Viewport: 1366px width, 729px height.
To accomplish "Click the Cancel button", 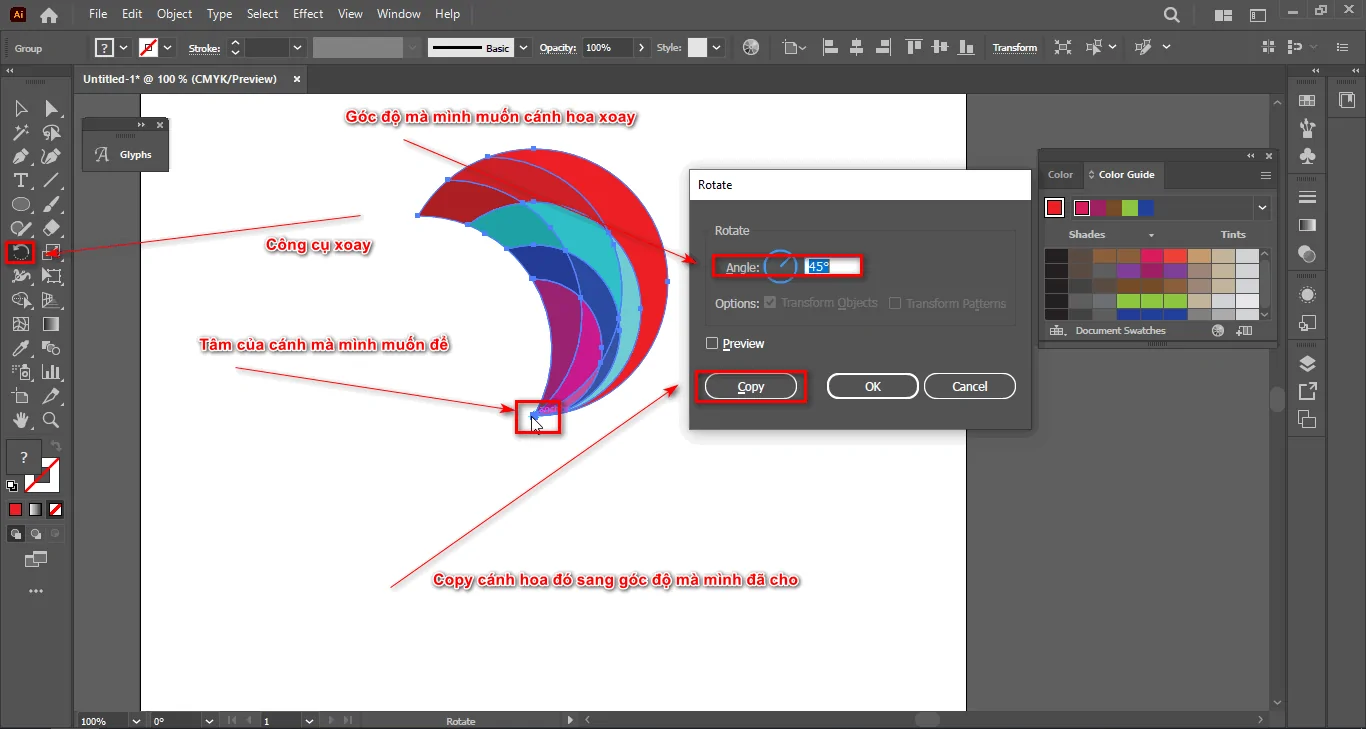I will (969, 387).
